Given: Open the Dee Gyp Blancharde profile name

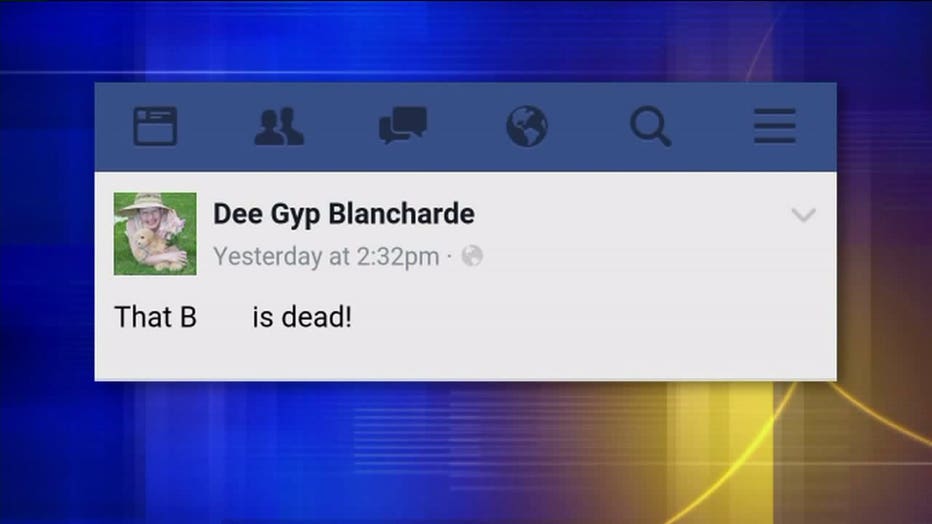Looking at the screenshot, I should [344, 214].
